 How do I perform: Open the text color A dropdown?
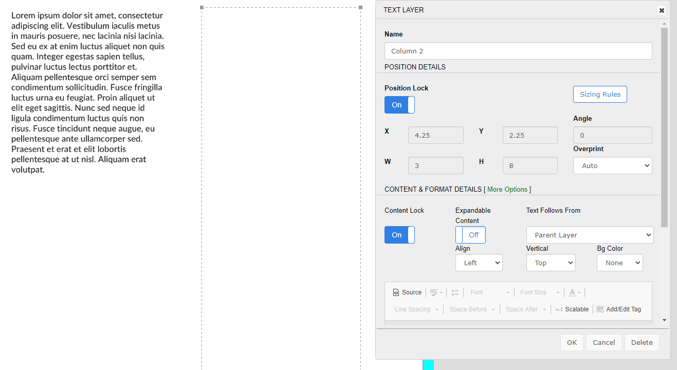(x=575, y=292)
